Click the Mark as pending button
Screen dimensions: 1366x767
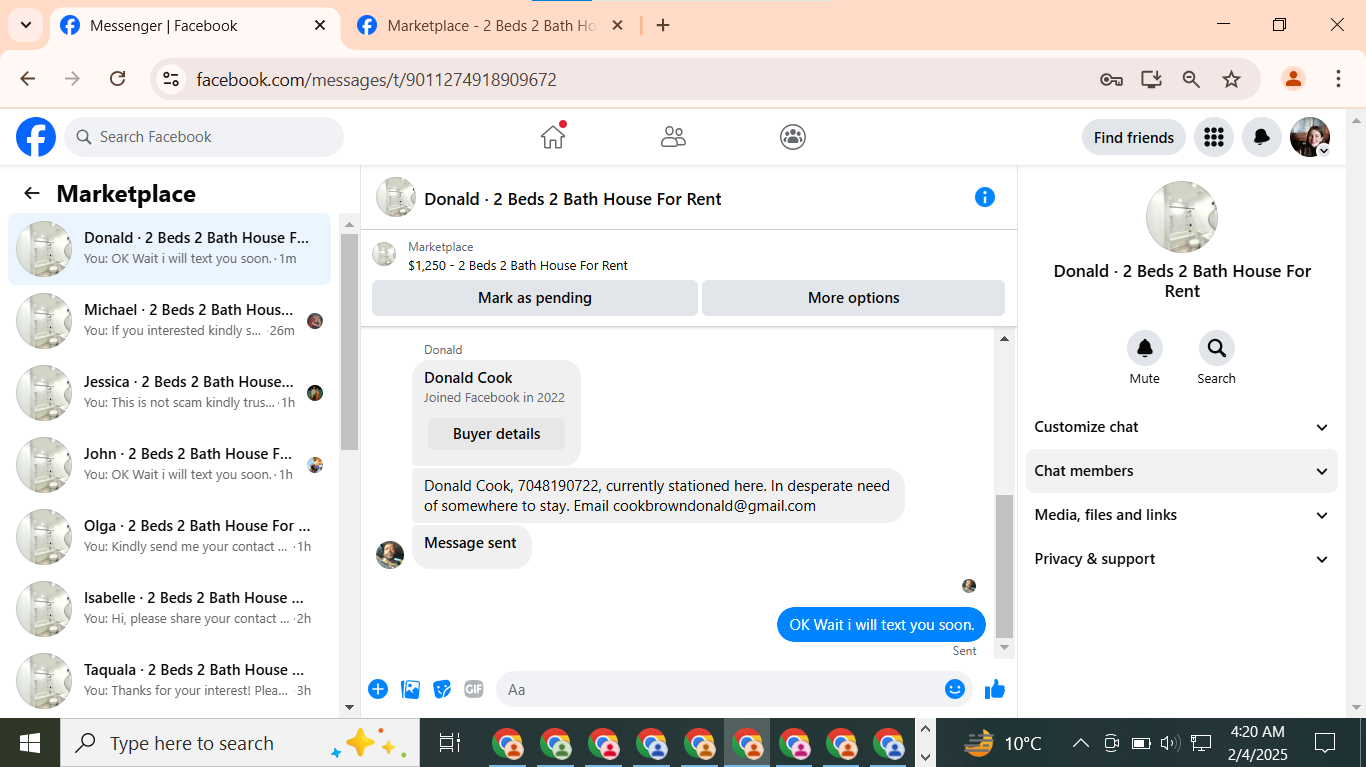tap(535, 298)
